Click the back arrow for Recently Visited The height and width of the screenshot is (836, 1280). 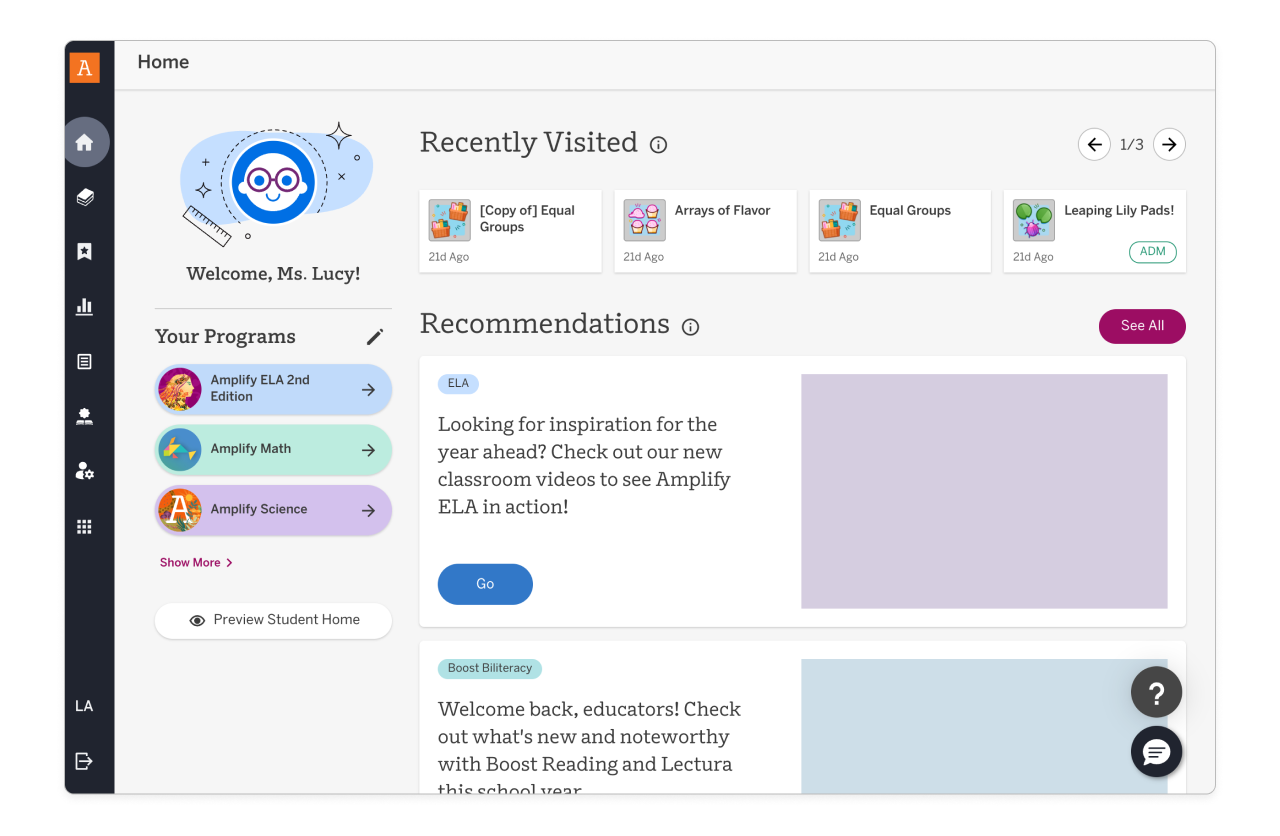(1094, 144)
